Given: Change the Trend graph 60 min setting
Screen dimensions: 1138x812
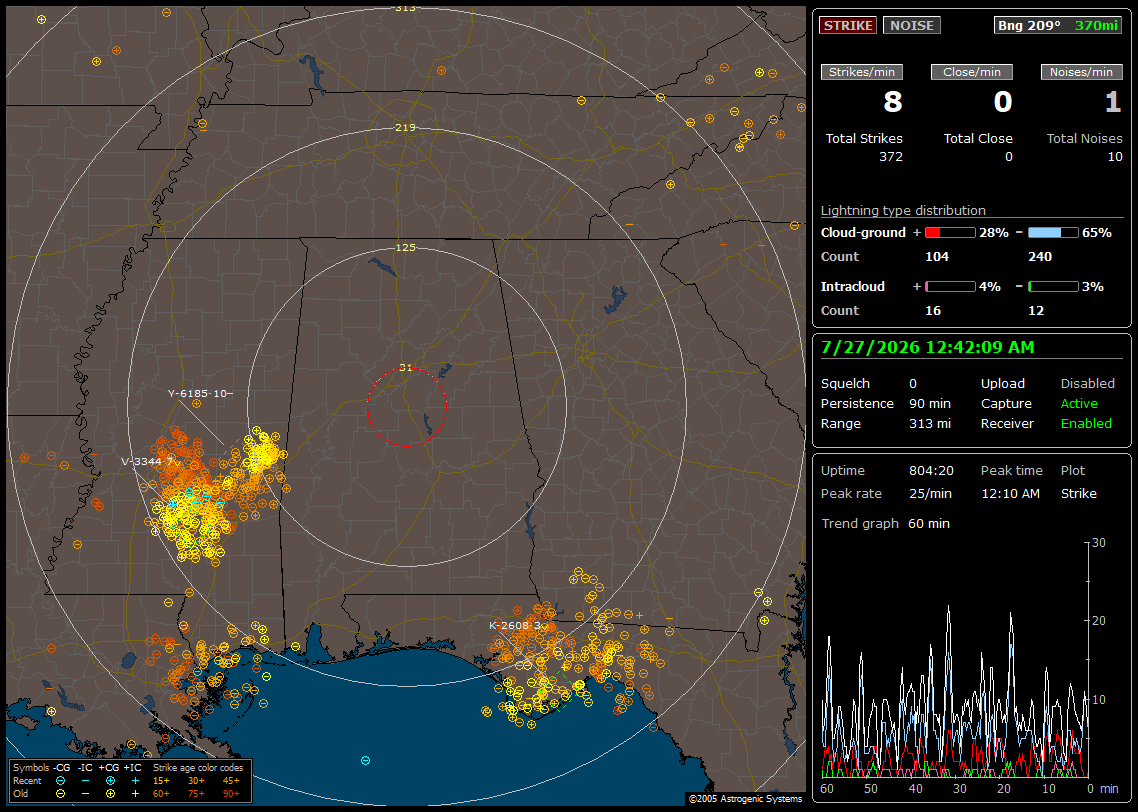Looking at the screenshot, I should point(928,523).
